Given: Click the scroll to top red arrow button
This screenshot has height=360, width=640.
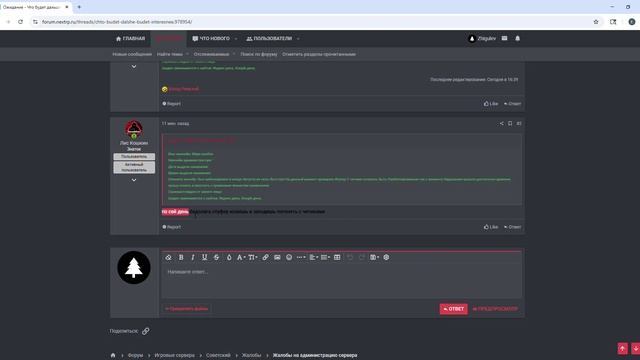Looking at the screenshot, I should click(622, 349).
